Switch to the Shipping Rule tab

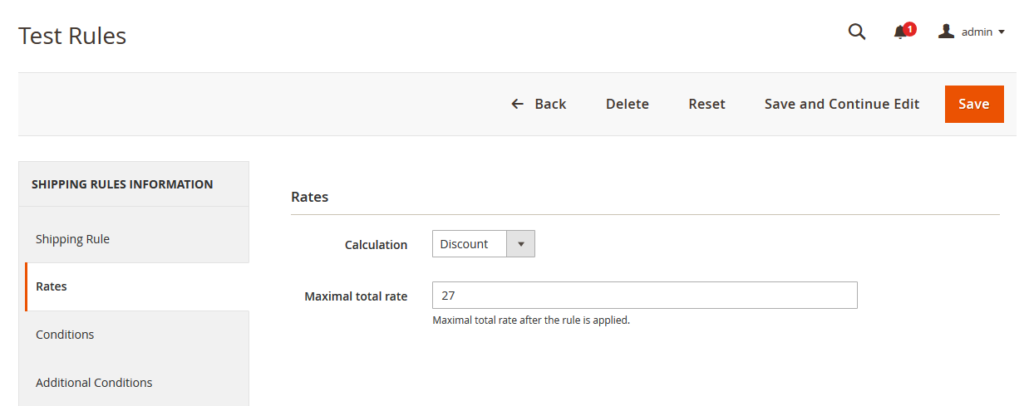(73, 239)
